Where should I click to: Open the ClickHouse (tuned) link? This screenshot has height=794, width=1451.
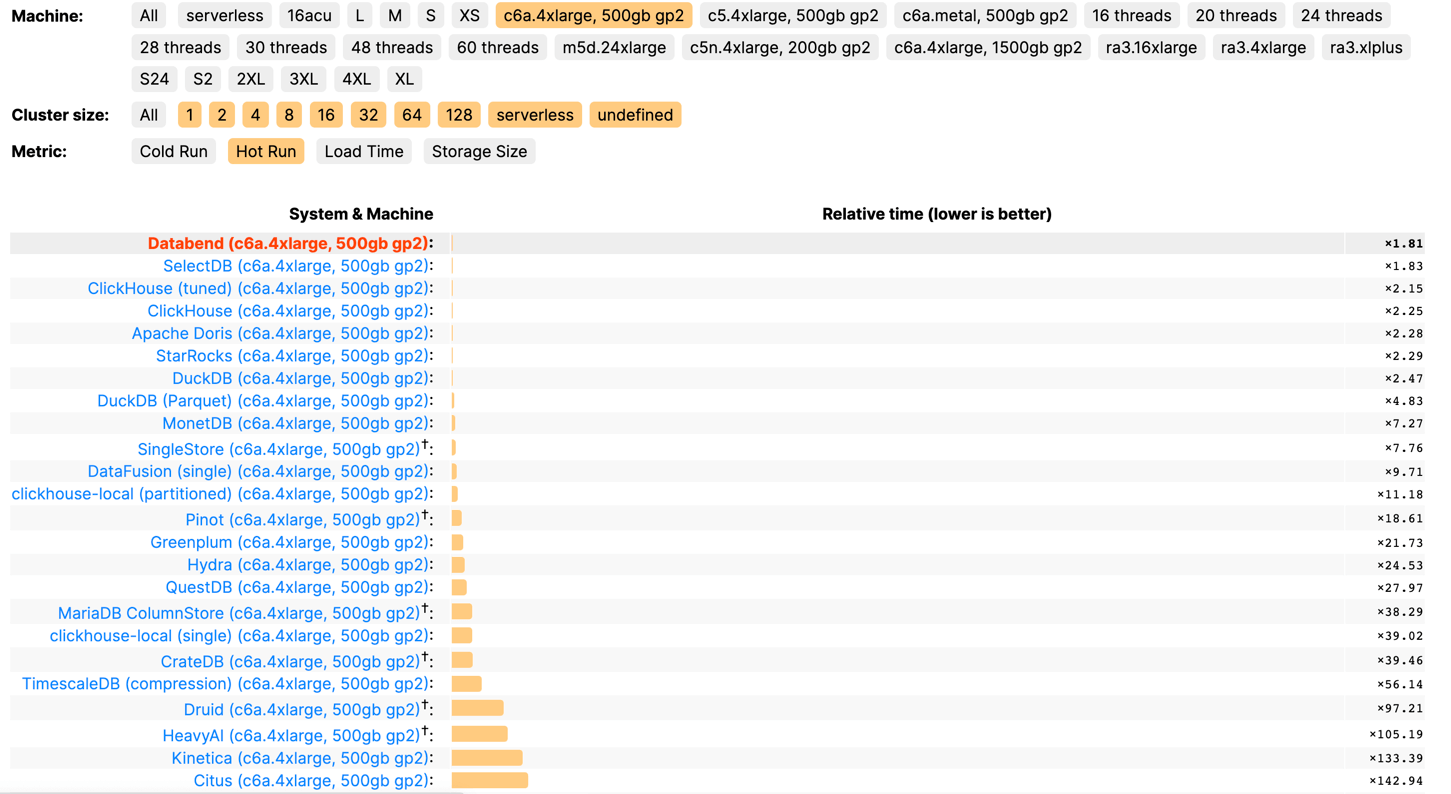[258, 288]
